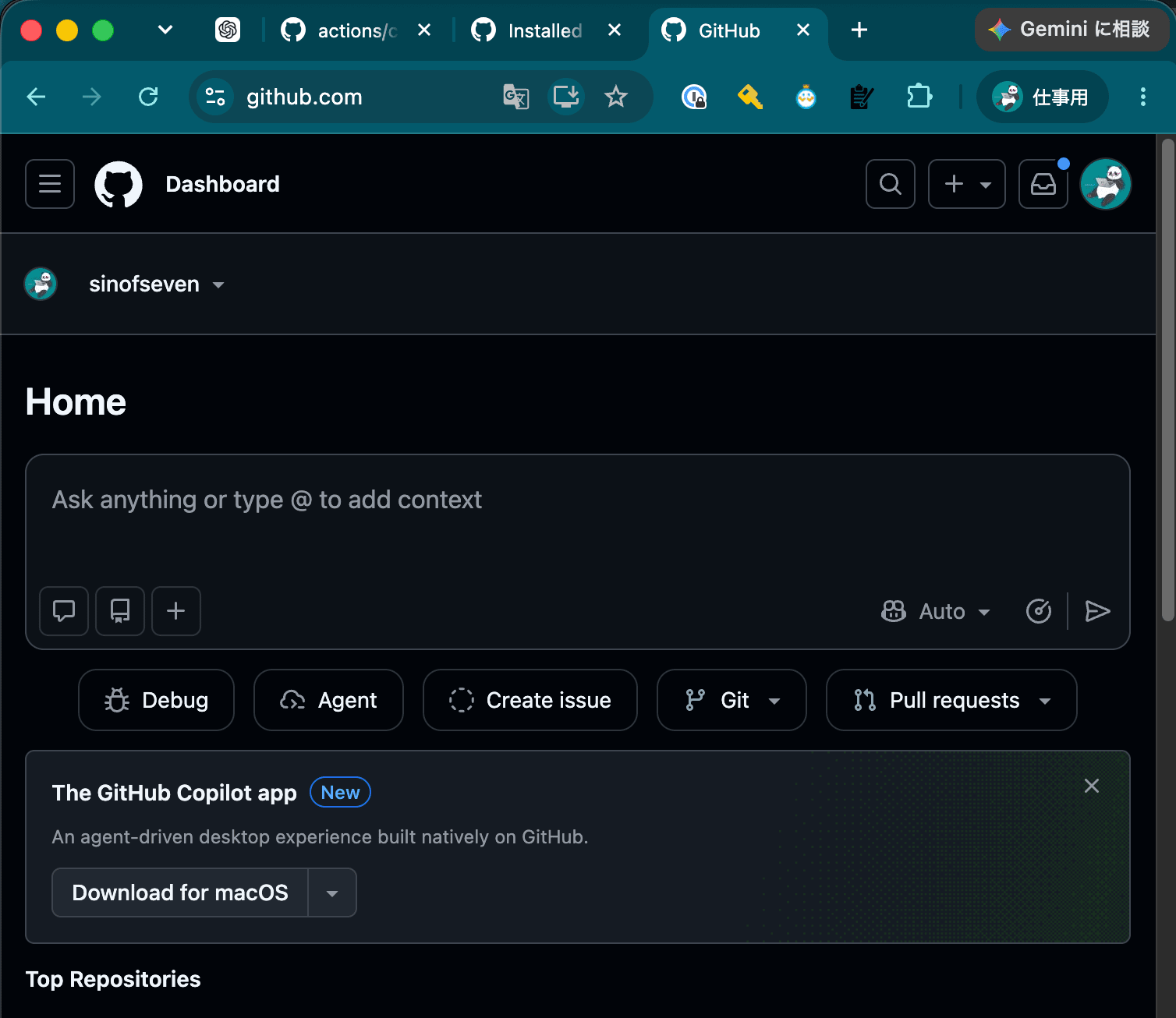This screenshot has height=1018, width=1176.
Task: Open the user avatar menu in header
Action: [1106, 184]
